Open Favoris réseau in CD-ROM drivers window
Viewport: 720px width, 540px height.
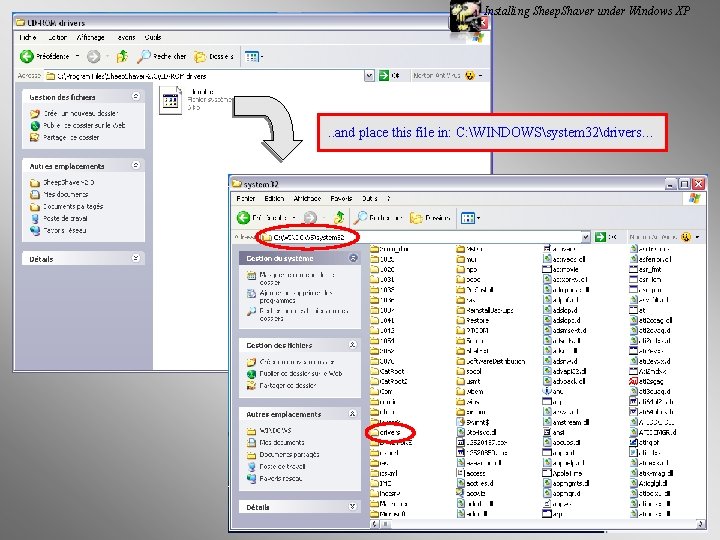pos(58,231)
